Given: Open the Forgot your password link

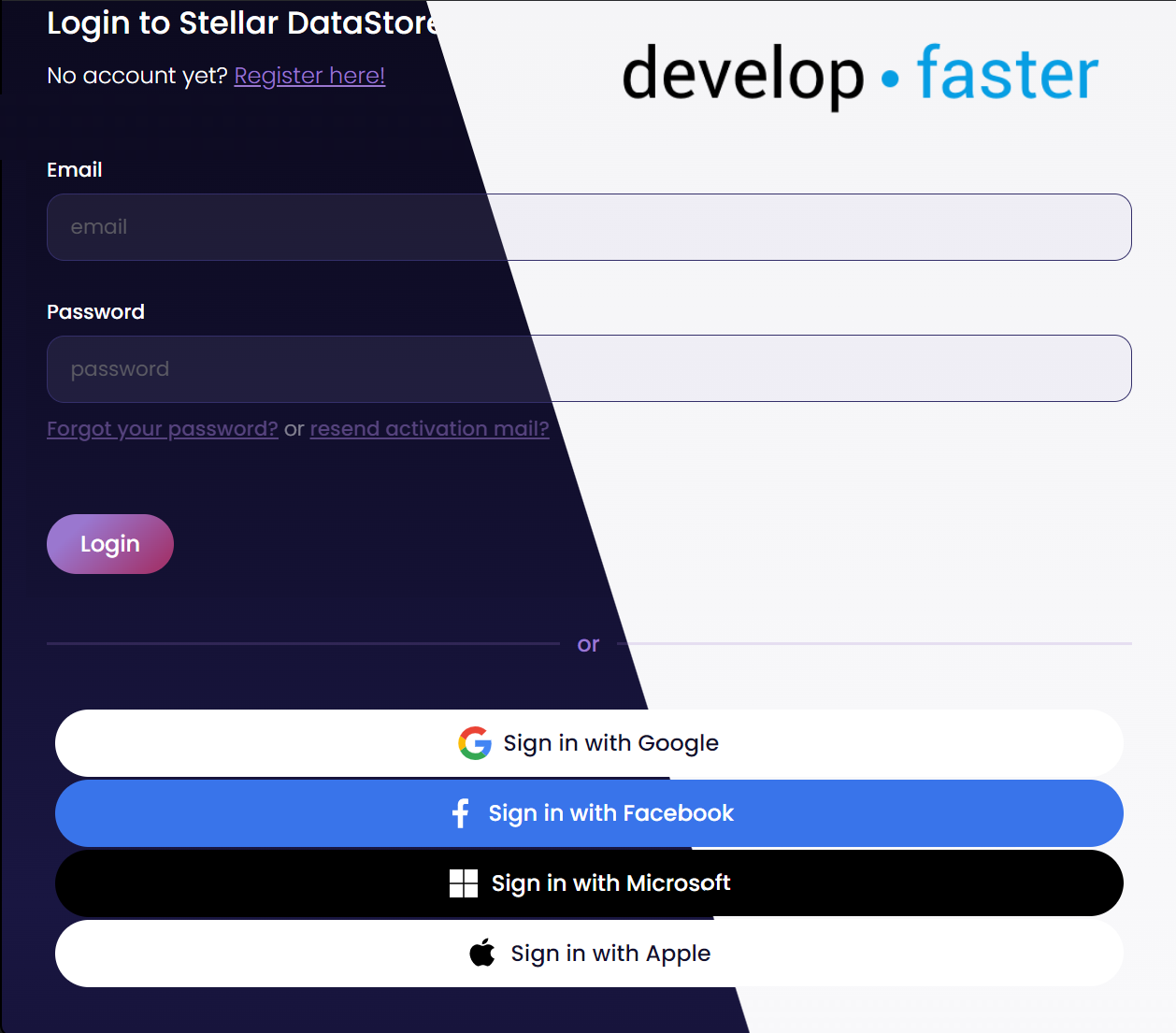Looking at the screenshot, I should point(163,429).
